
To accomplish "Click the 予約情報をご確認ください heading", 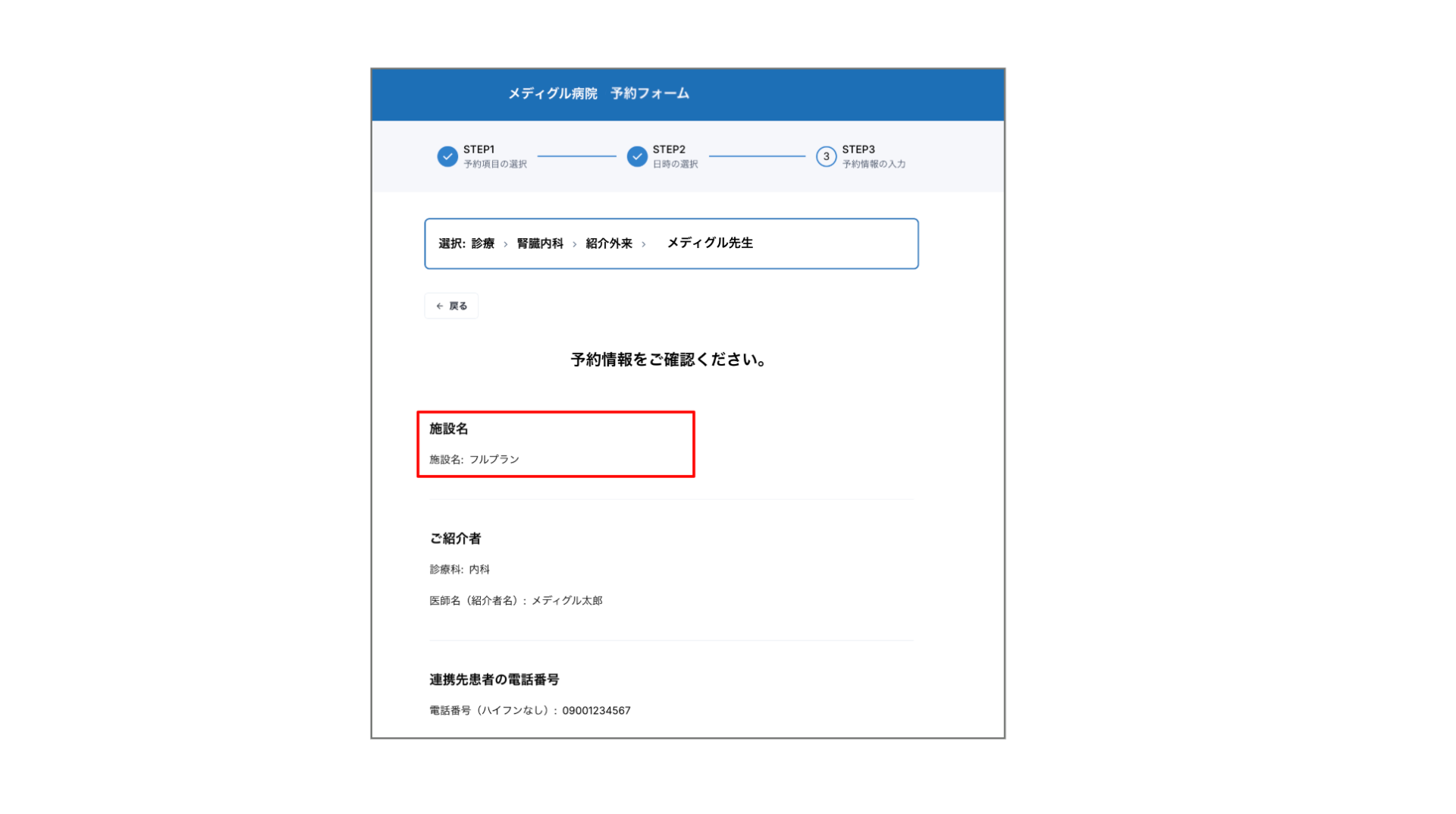I will (x=669, y=360).
